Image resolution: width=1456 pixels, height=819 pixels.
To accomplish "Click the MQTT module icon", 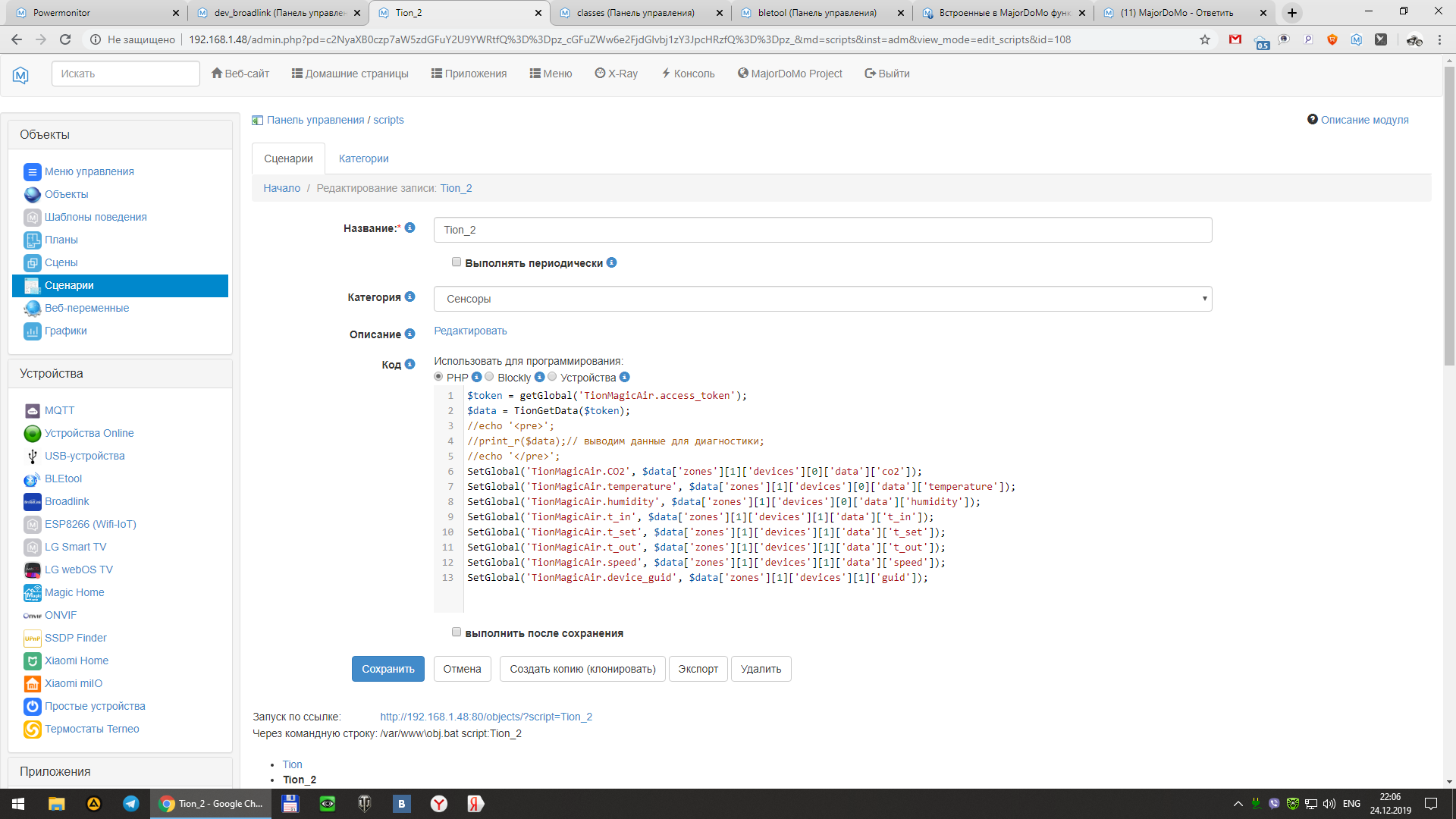I will [32, 411].
